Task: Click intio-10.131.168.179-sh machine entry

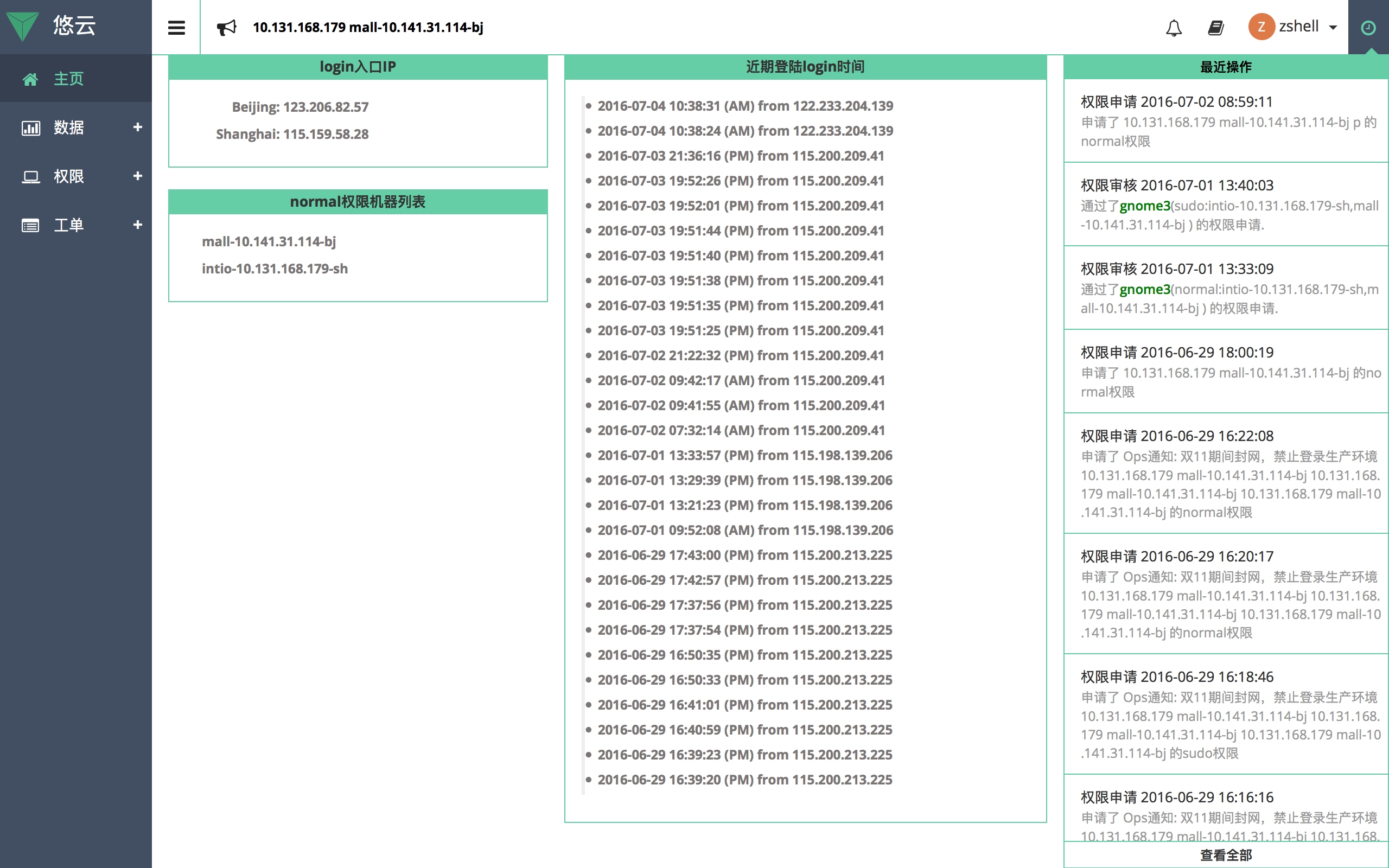Action: point(275,269)
